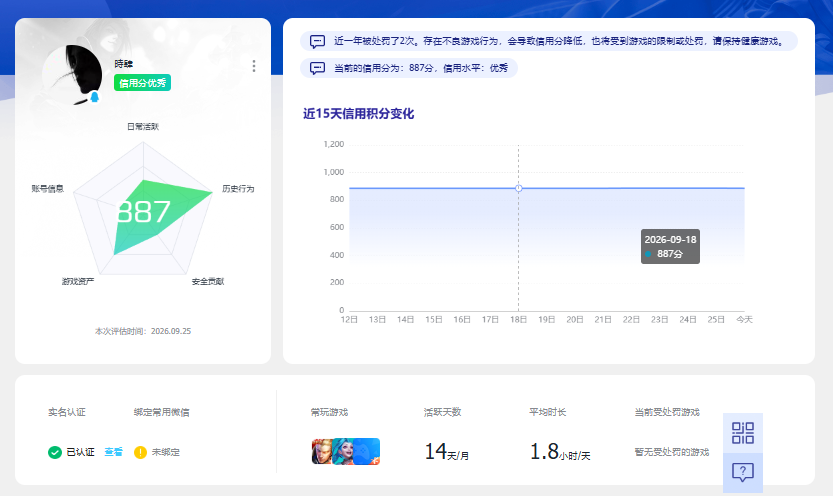Click the profile avatar picture
833x496 pixels.
tap(72, 75)
